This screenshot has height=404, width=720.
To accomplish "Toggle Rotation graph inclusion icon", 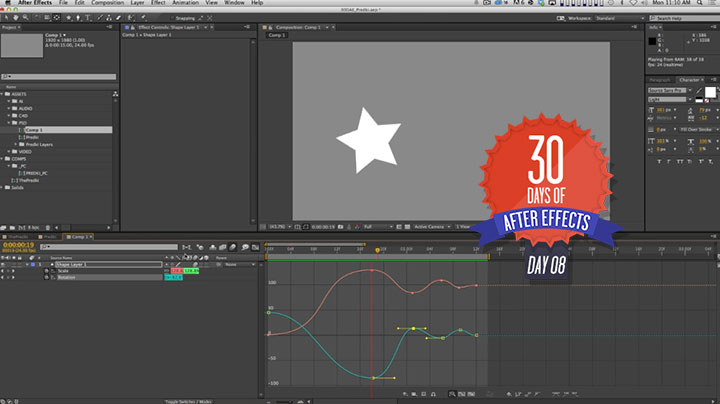I will pos(52,277).
